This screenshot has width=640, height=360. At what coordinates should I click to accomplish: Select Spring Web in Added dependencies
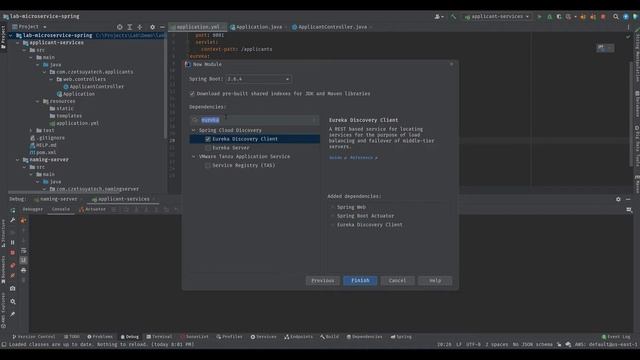click(351, 207)
